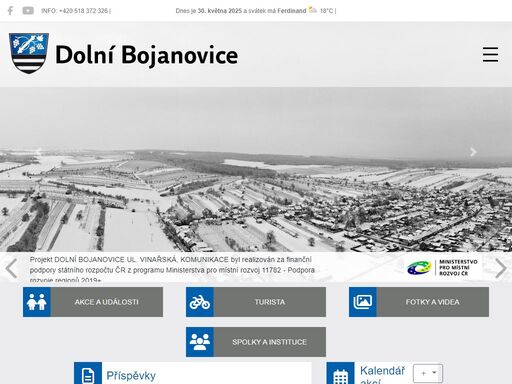Image resolution: width=512 pixels, height=384 pixels.
Task: Open the hamburger menu
Action: [490, 55]
